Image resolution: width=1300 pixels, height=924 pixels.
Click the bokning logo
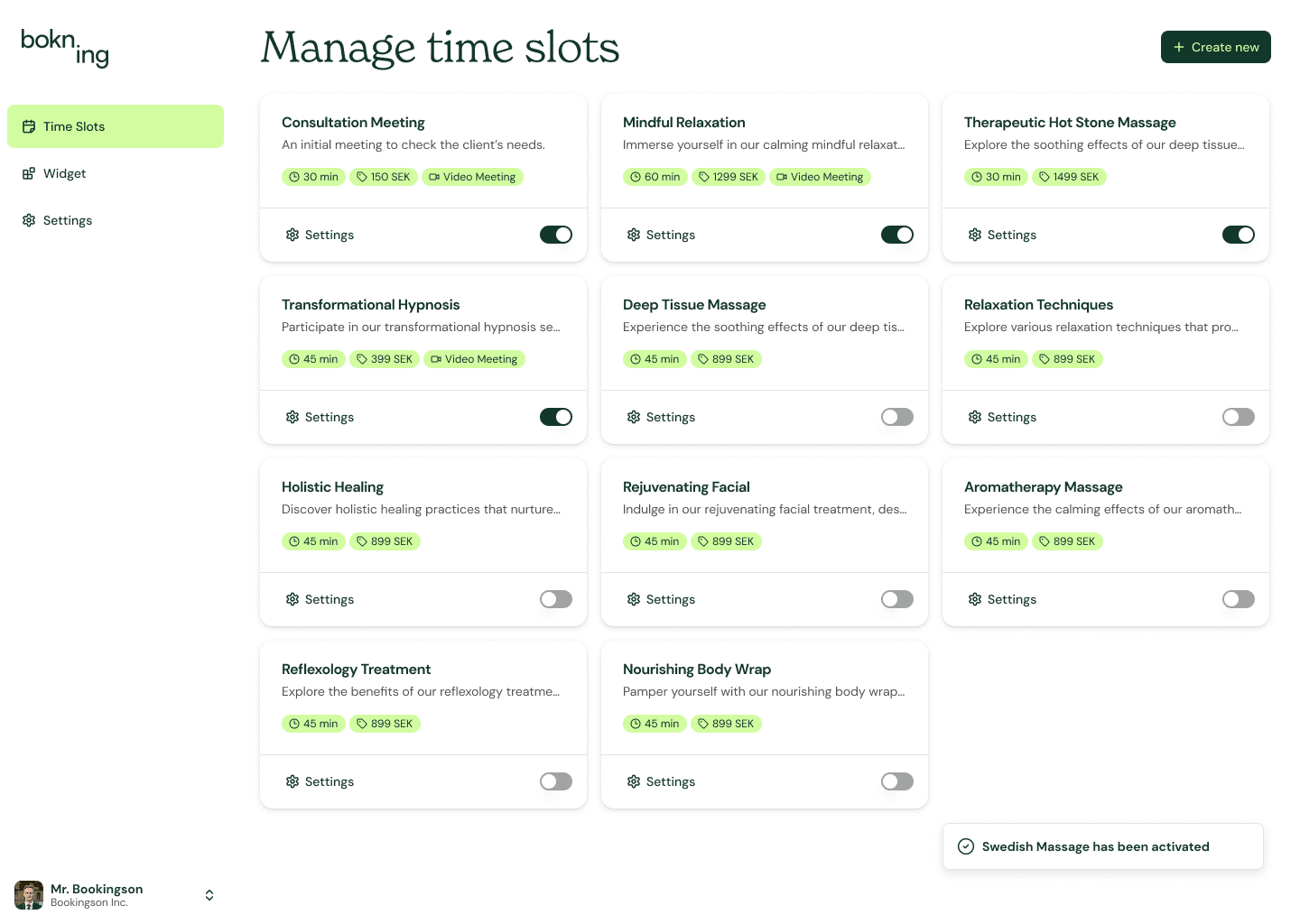tap(64, 47)
